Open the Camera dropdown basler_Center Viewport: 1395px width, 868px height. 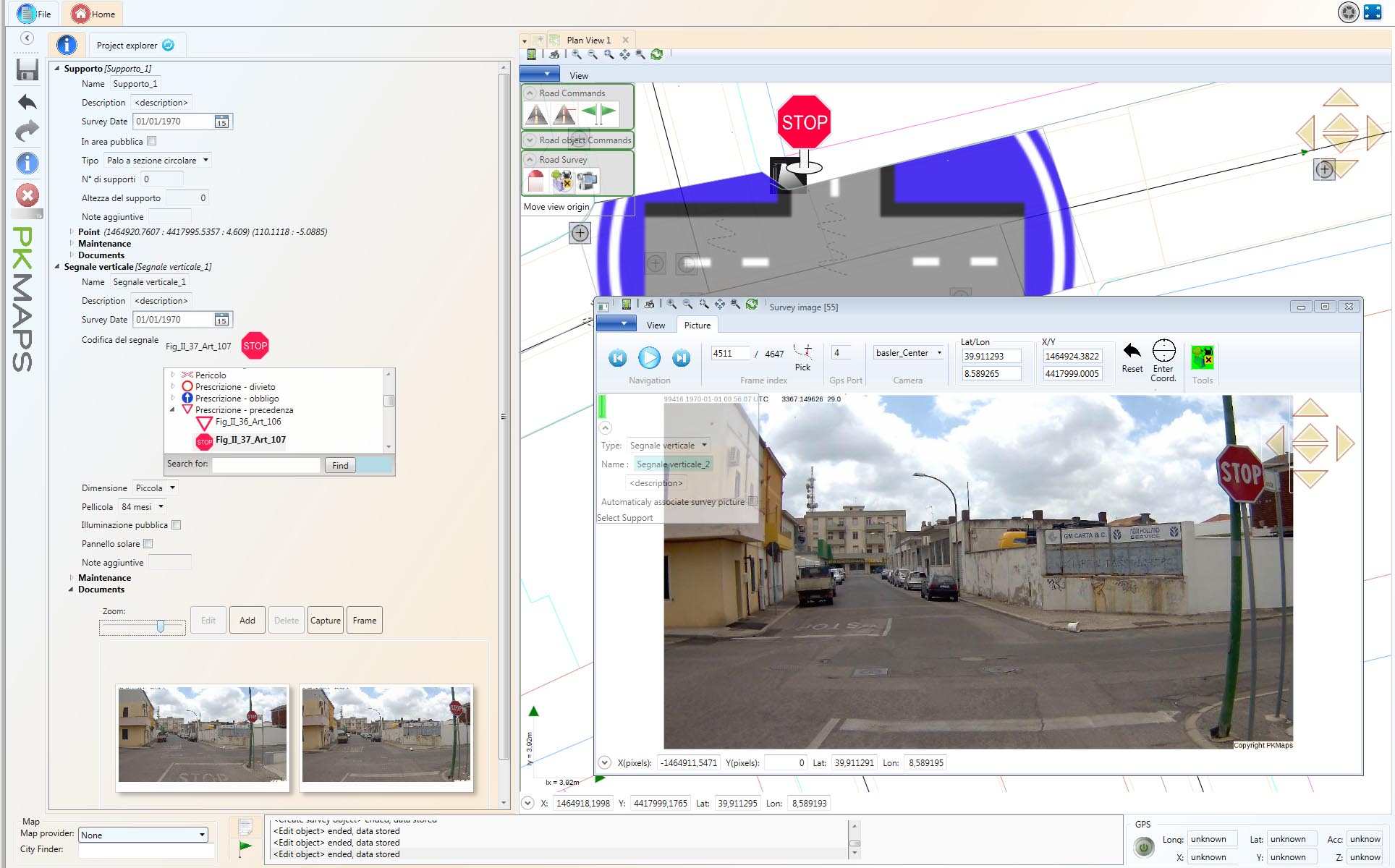coord(909,353)
